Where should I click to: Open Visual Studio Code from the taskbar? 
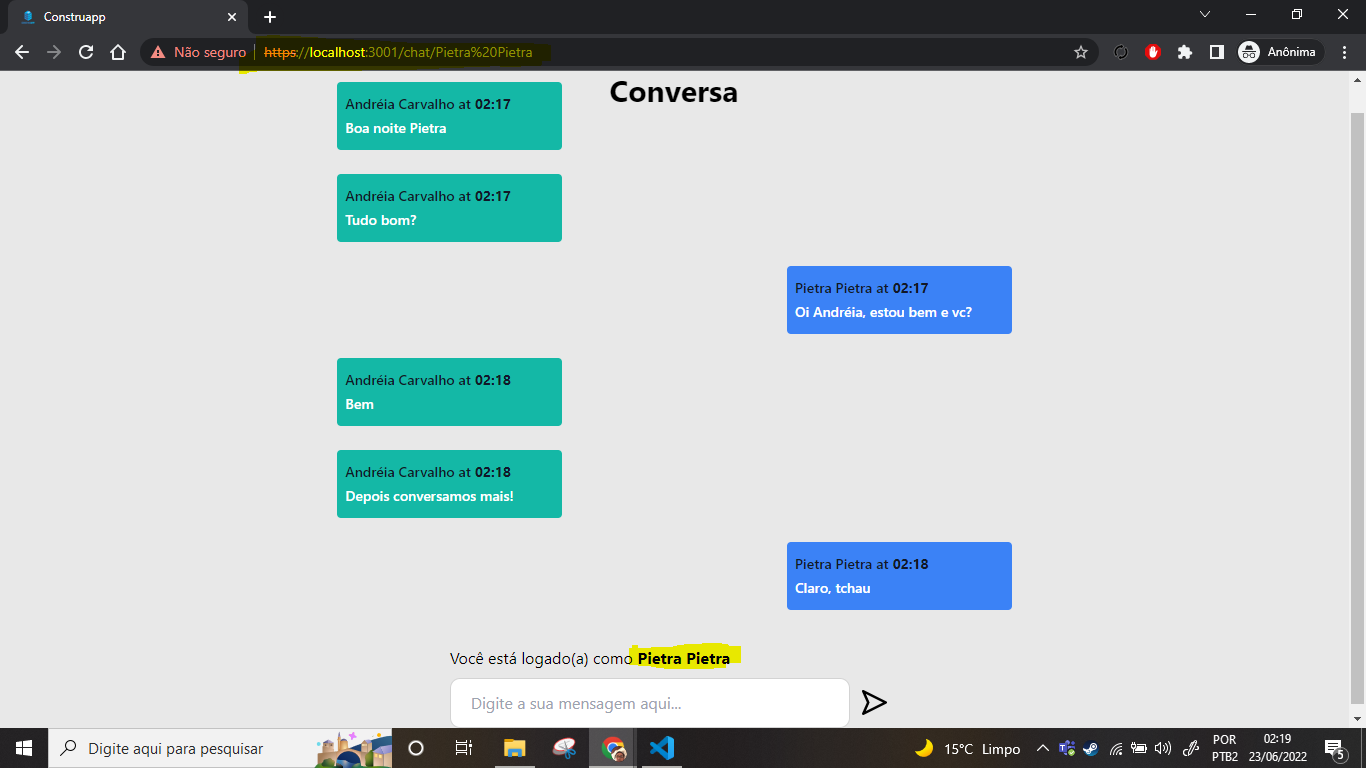[661, 748]
